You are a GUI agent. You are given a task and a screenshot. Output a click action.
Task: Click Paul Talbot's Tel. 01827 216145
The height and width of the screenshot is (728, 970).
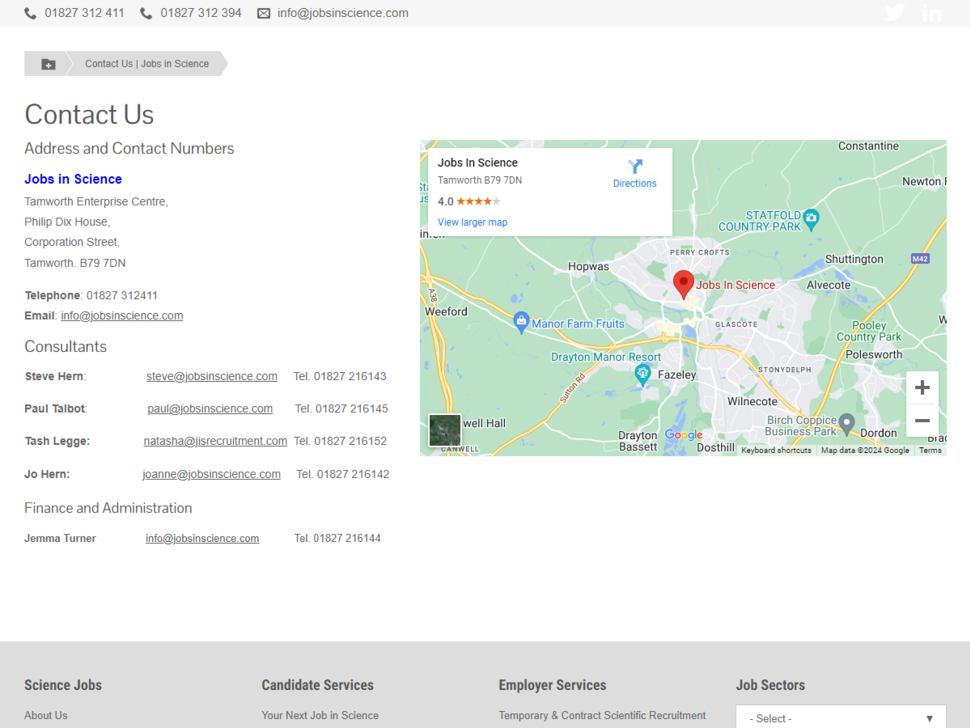point(341,409)
